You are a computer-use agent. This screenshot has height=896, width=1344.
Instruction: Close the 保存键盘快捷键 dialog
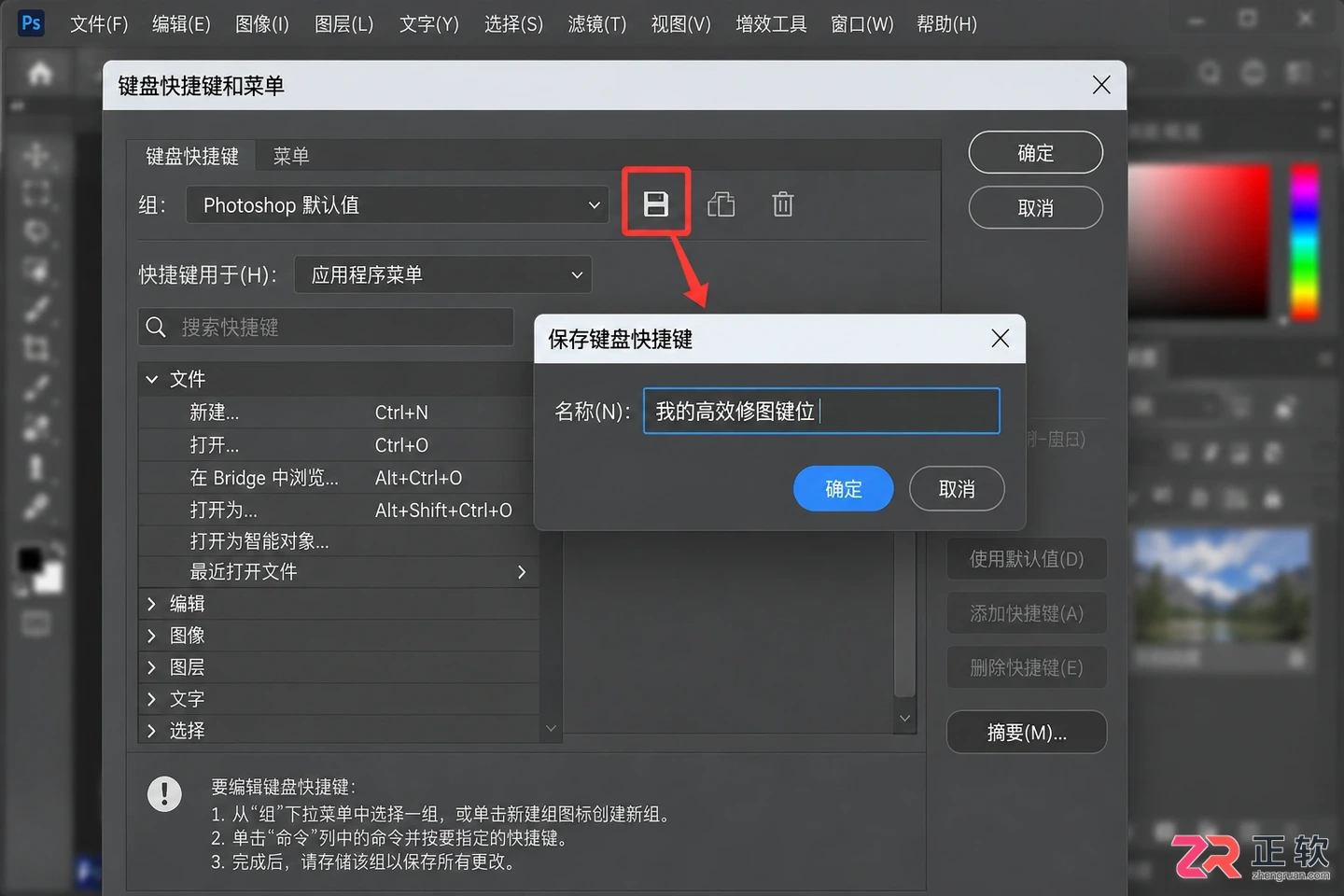1000,339
